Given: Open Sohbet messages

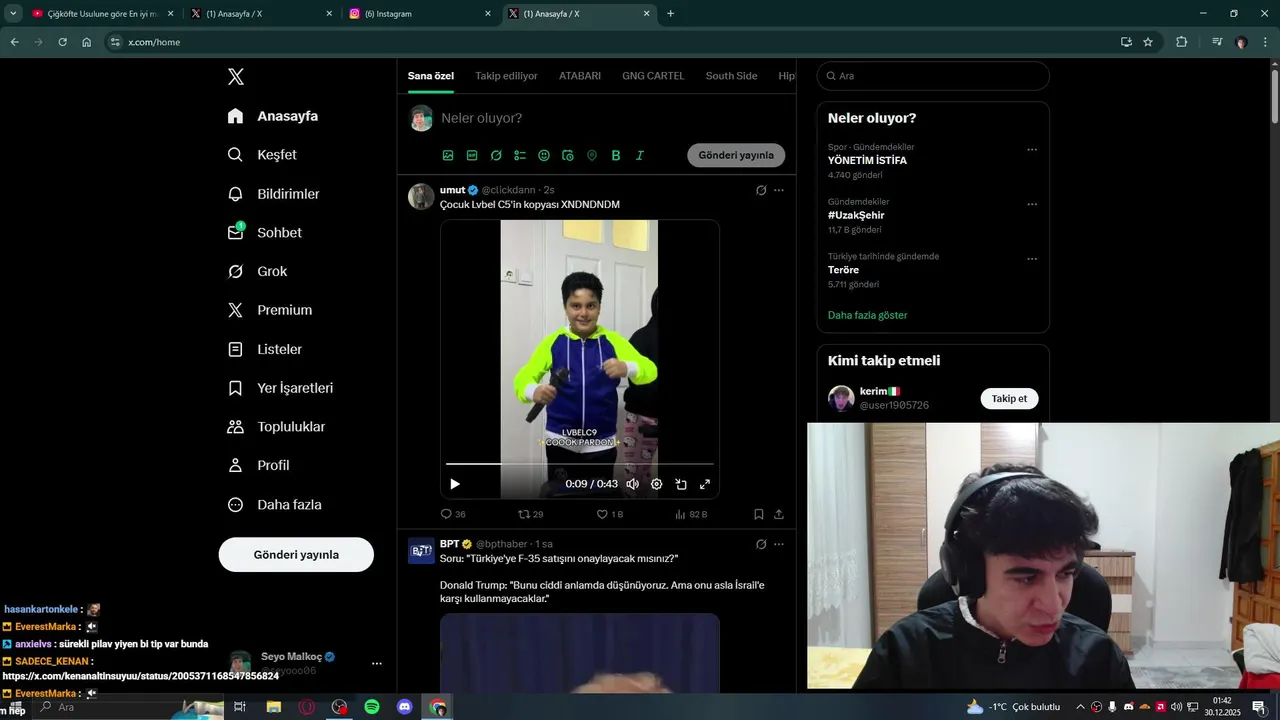Looking at the screenshot, I should pyautogui.click(x=264, y=232).
